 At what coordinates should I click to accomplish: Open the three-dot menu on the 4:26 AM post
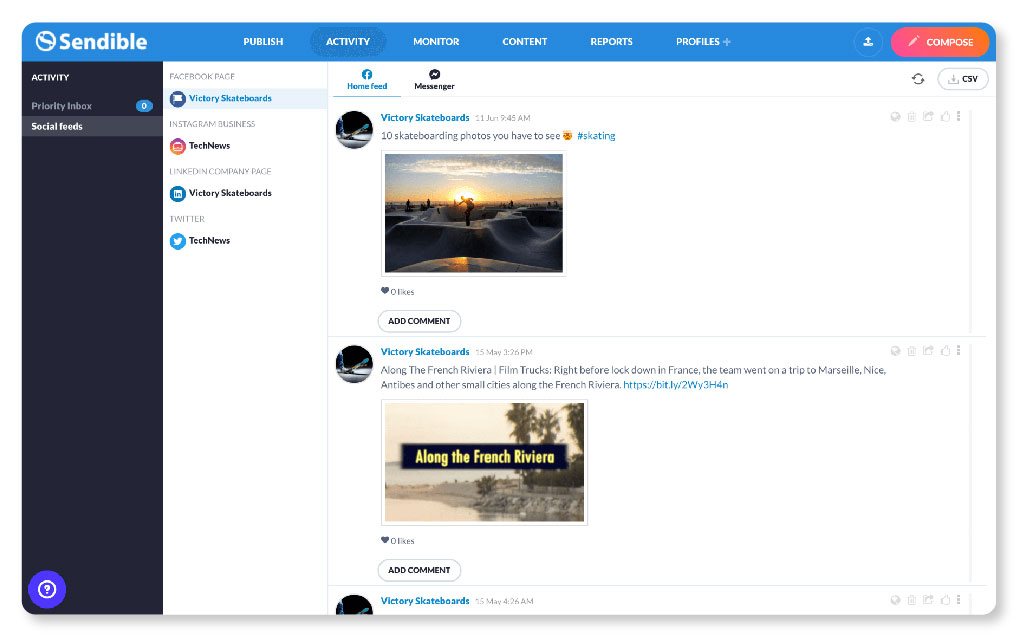[958, 601]
